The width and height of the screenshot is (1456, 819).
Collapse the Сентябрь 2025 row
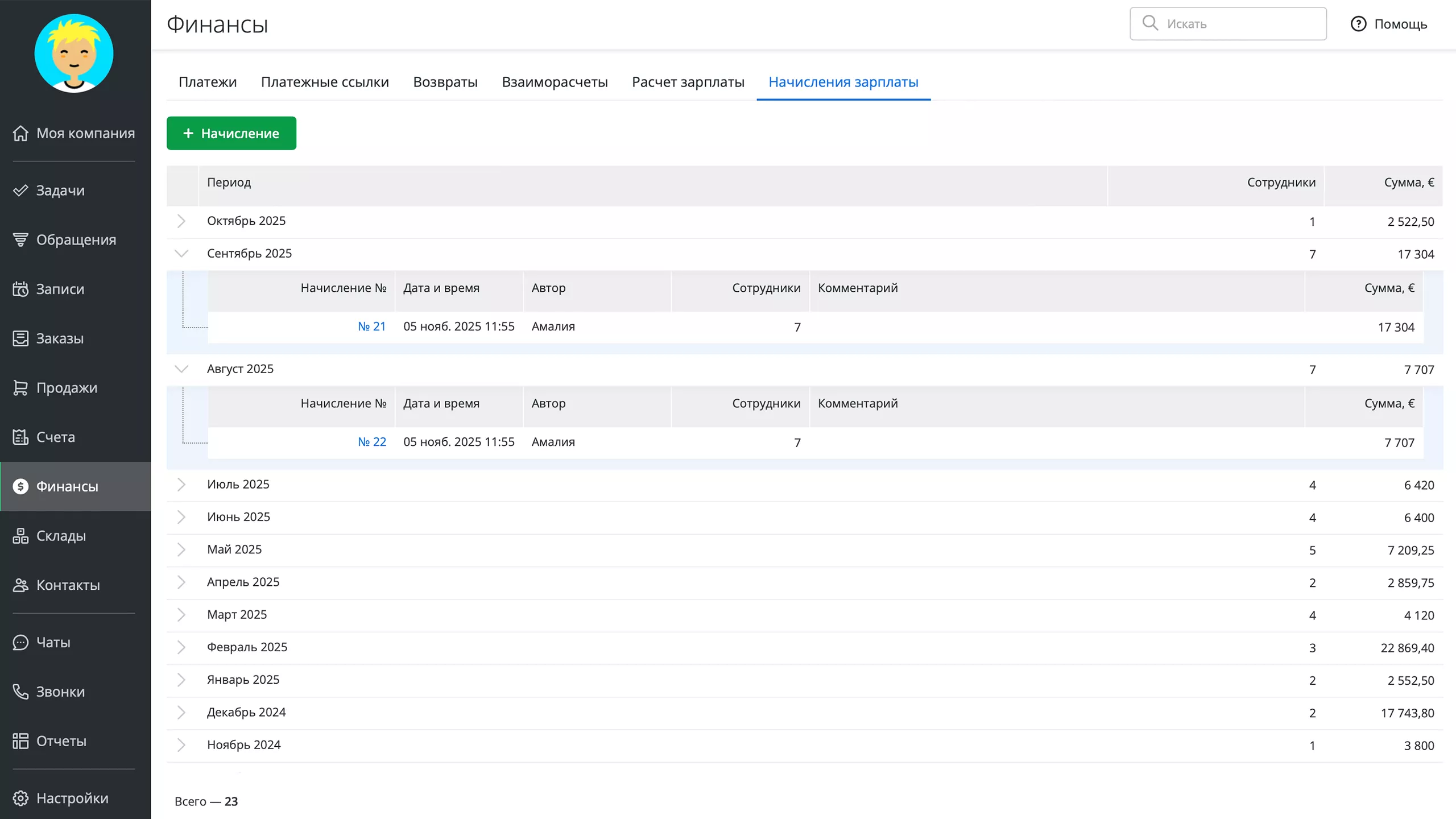tap(181, 254)
